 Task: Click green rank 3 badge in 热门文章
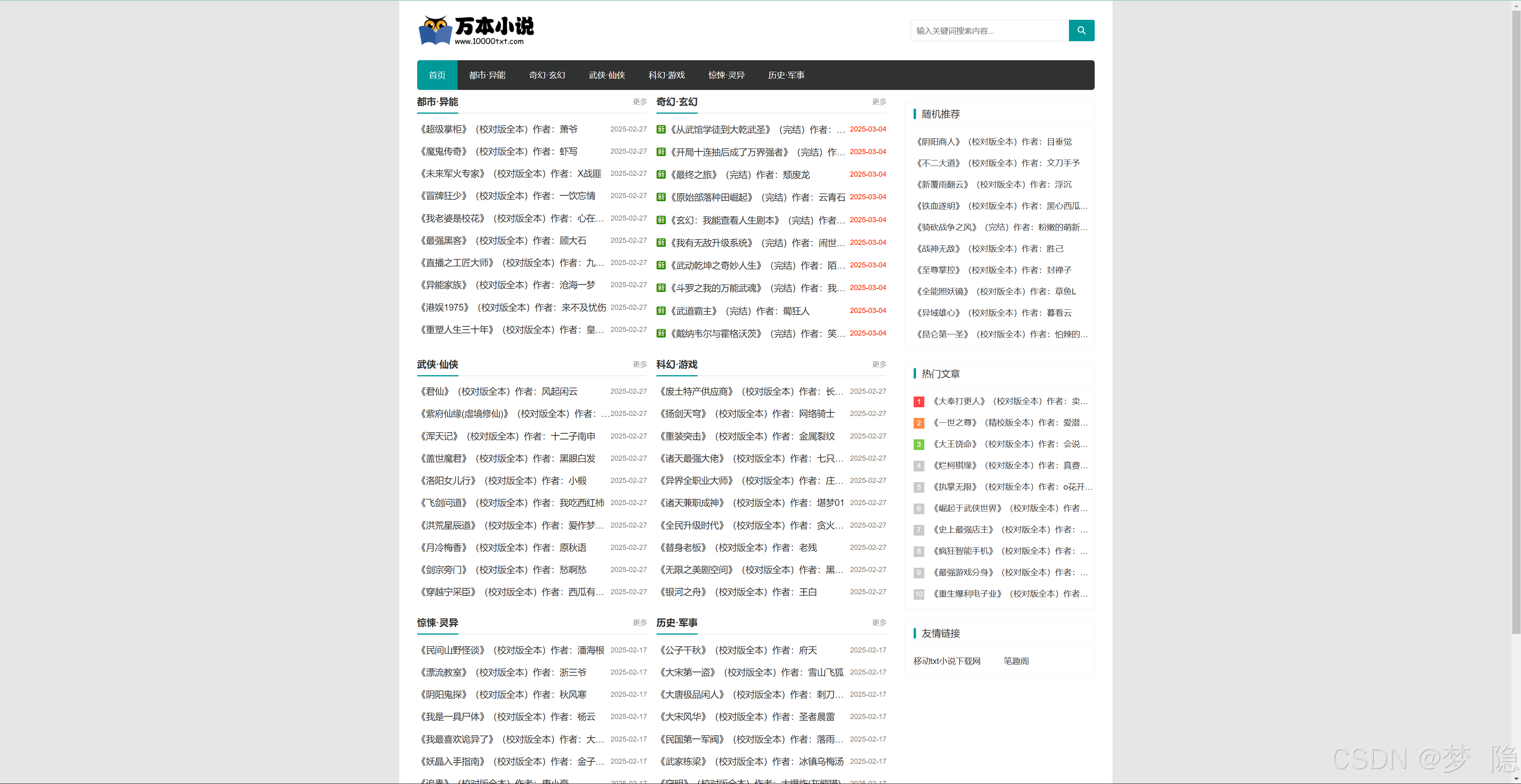tap(919, 444)
